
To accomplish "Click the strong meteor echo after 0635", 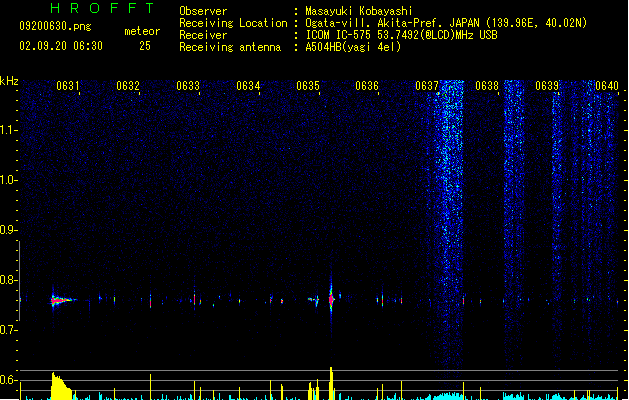I will pos(331,299).
